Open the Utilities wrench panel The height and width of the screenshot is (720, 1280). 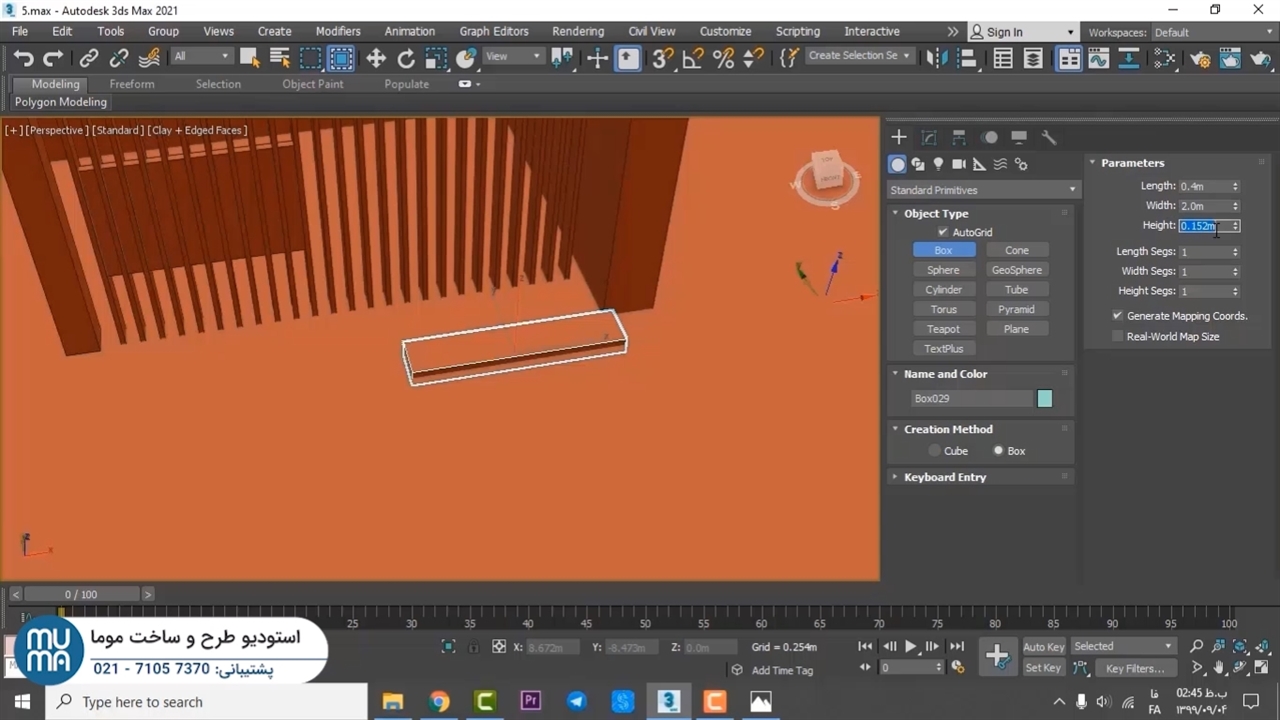(x=1049, y=137)
